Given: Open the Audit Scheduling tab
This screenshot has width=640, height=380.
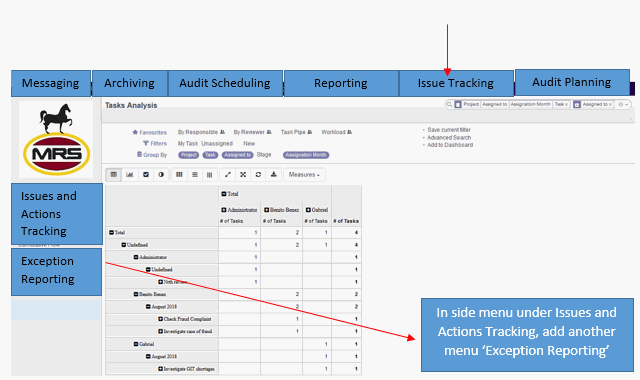Looking at the screenshot, I should pos(225,83).
